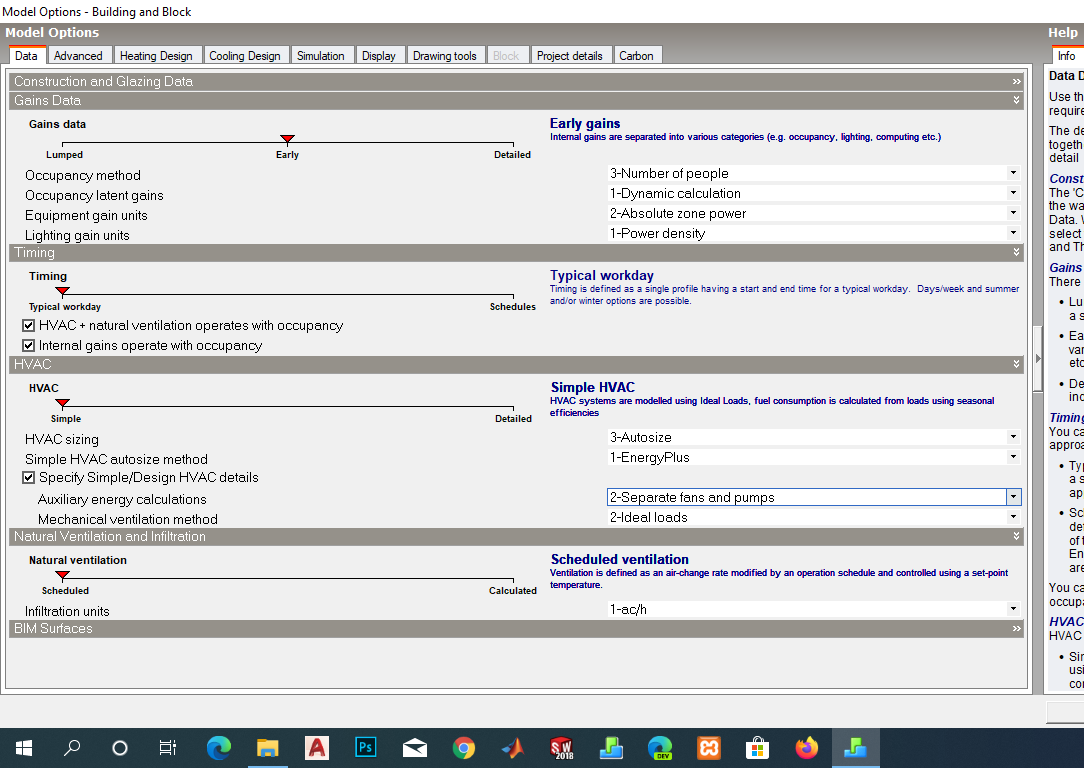Switch to the Project details tab
Screen dimensions: 1084x768
coord(570,56)
